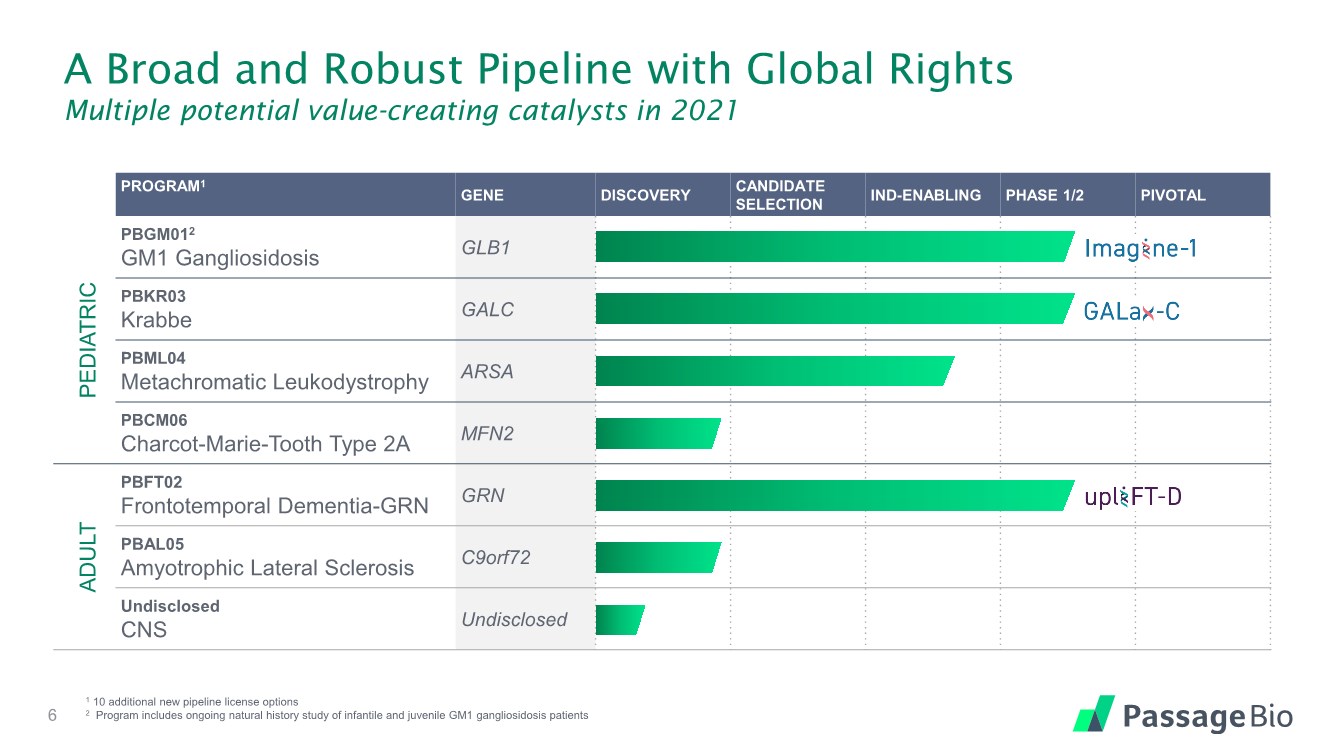This screenshot has width=1333, height=750.
Task: Open the upliFT-D trial logo
Action: click(x=1133, y=496)
